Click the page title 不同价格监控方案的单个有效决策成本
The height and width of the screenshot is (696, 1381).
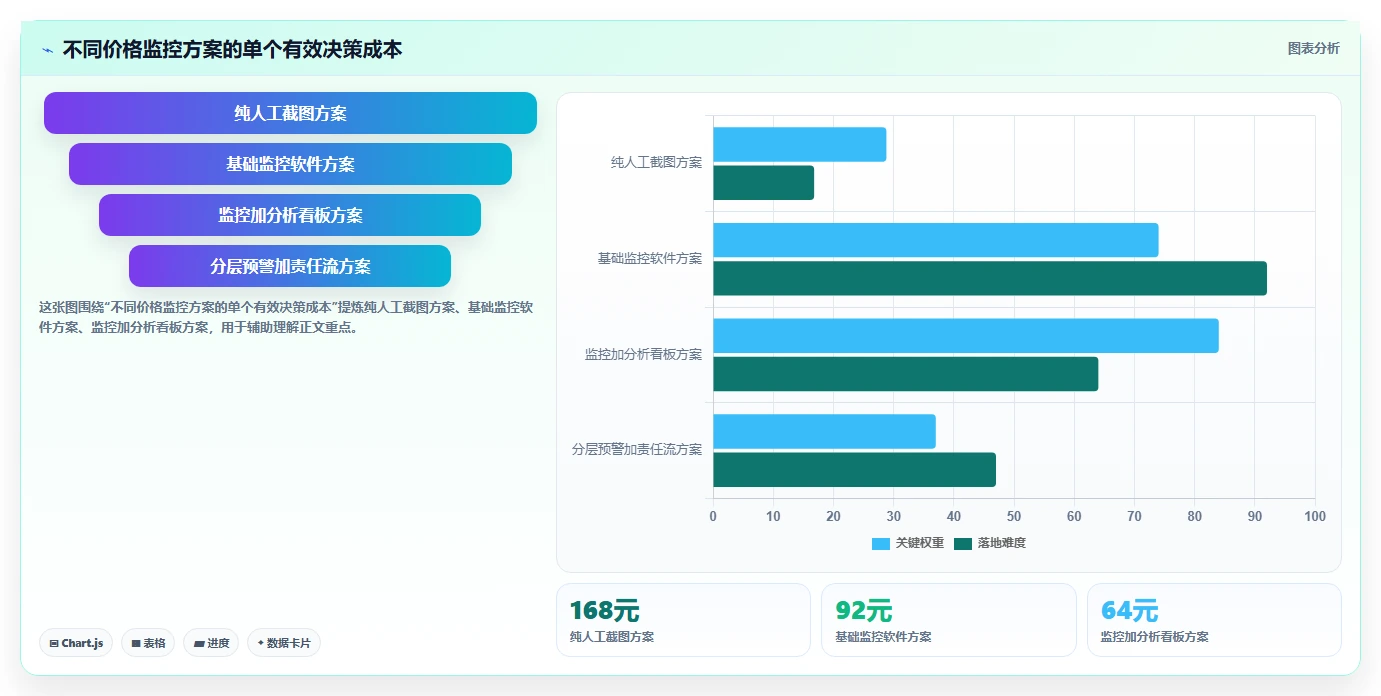tap(232, 49)
